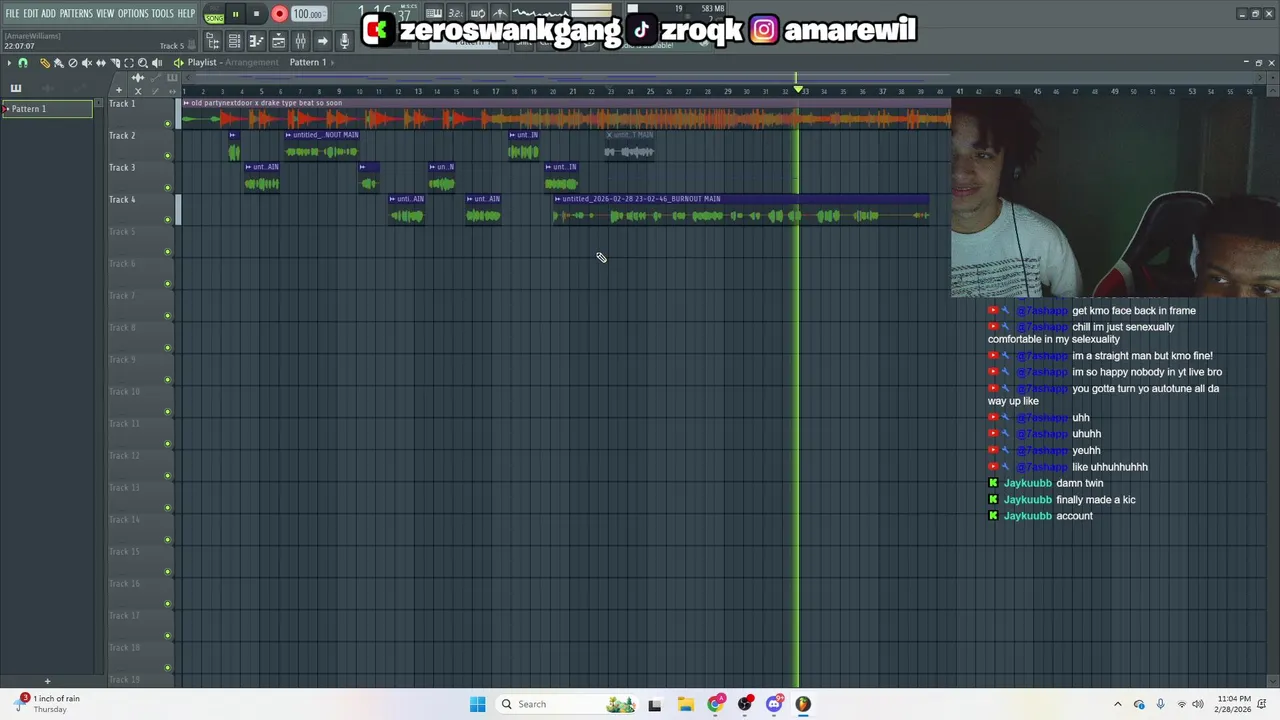1280x720 pixels.
Task: Toggle mute on Track 15
Action: tap(168, 572)
